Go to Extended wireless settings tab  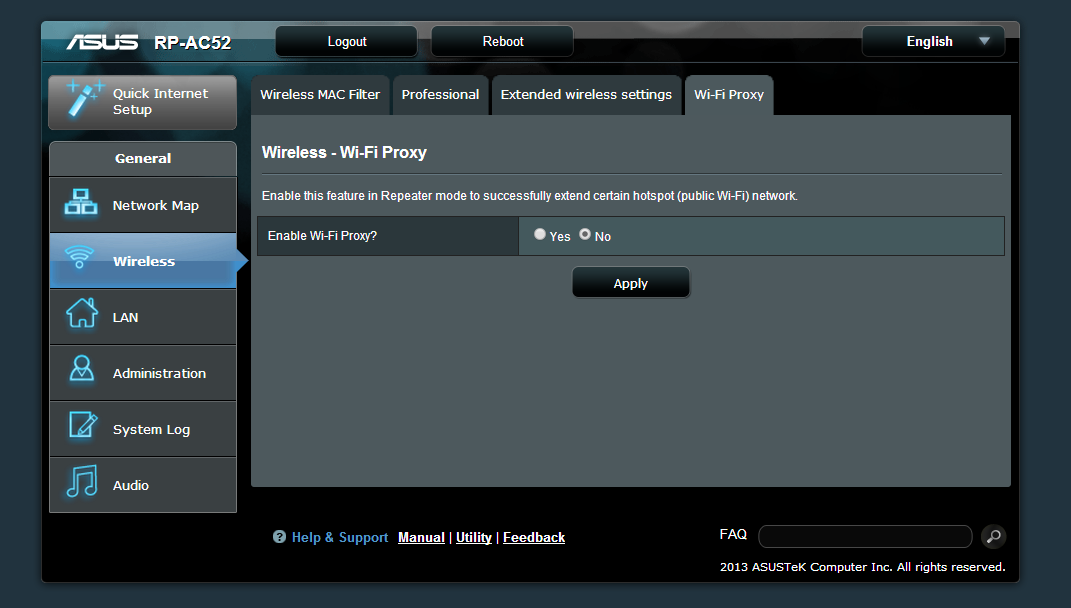586,95
